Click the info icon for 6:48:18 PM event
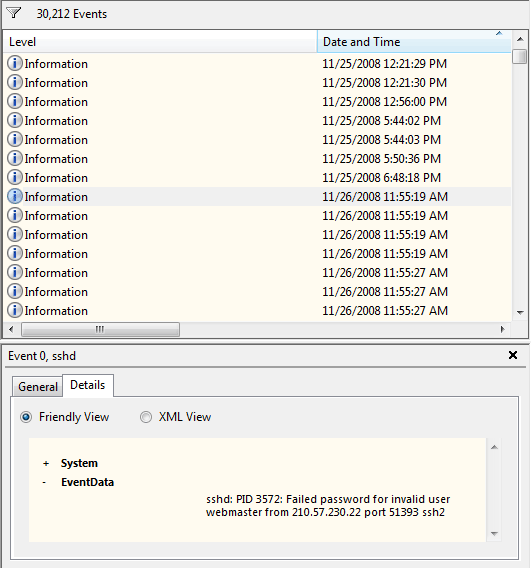The height and width of the screenshot is (568, 531). (x=15, y=178)
